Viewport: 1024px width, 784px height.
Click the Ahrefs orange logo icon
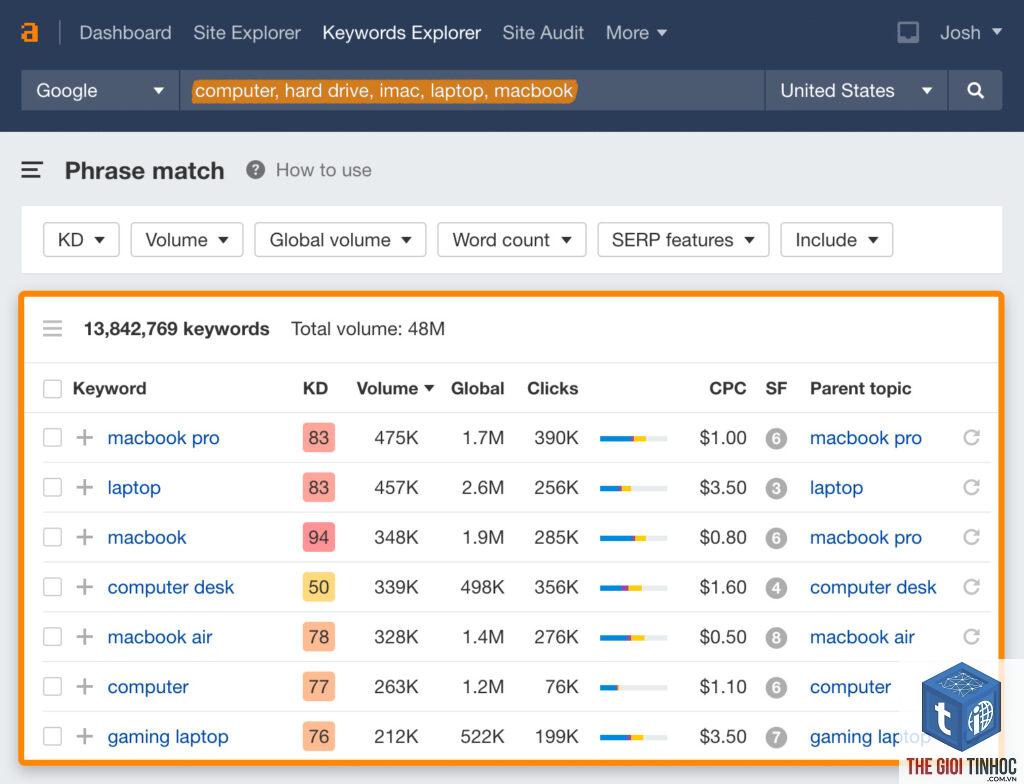29,32
